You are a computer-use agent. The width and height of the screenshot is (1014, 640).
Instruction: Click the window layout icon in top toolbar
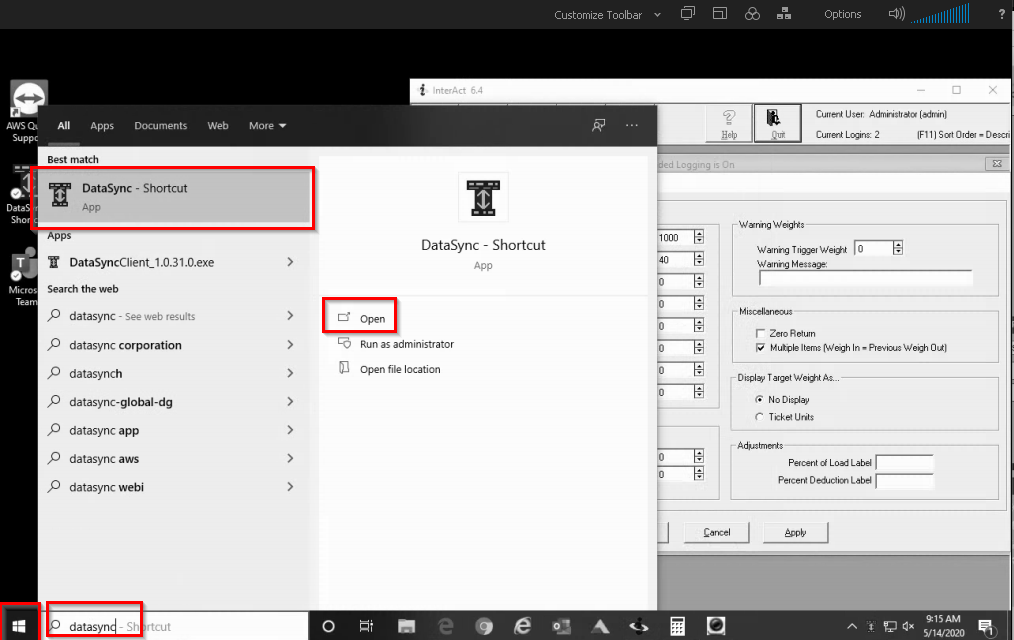[720, 14]
